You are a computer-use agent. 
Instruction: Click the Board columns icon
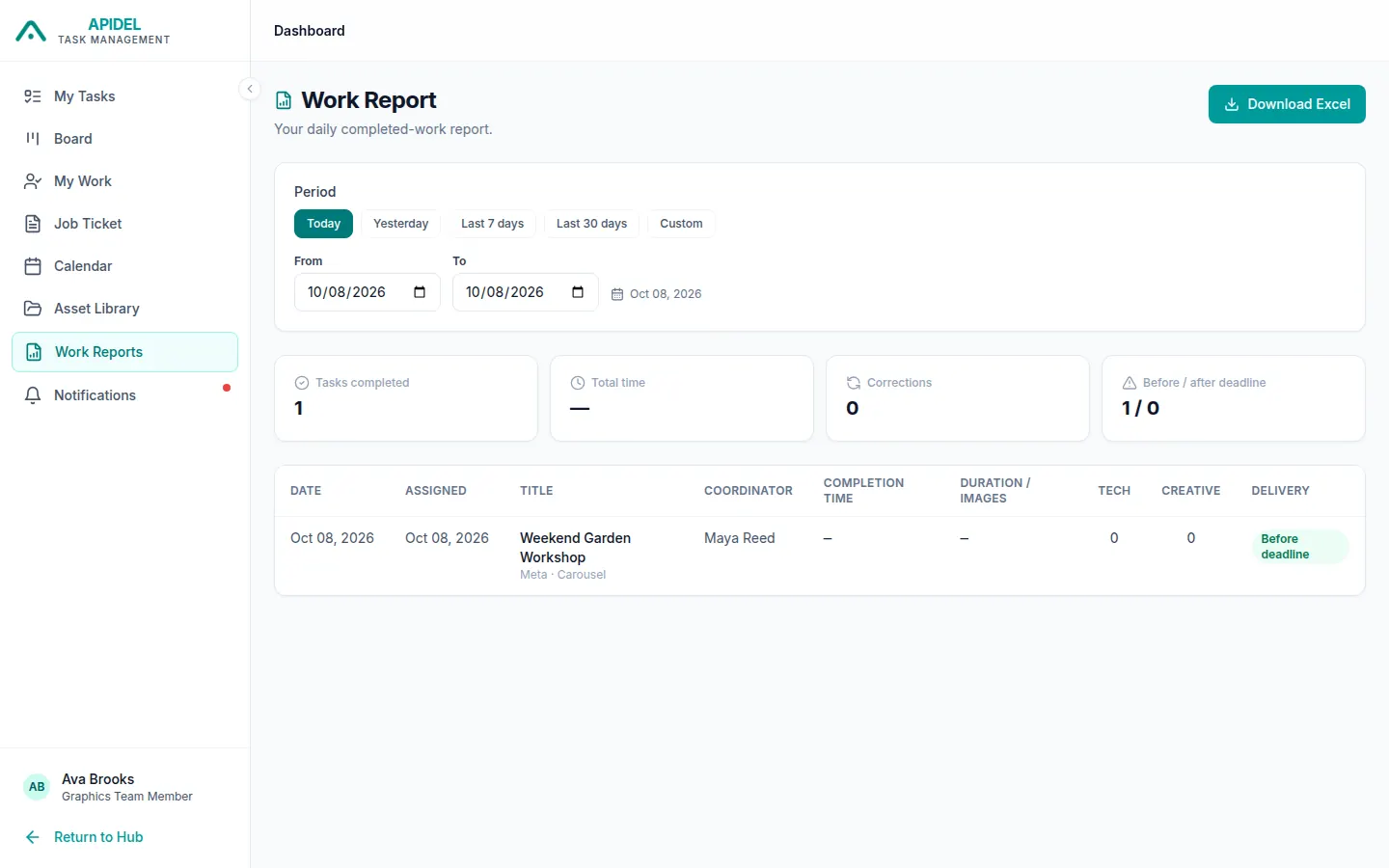coord(33,139)
